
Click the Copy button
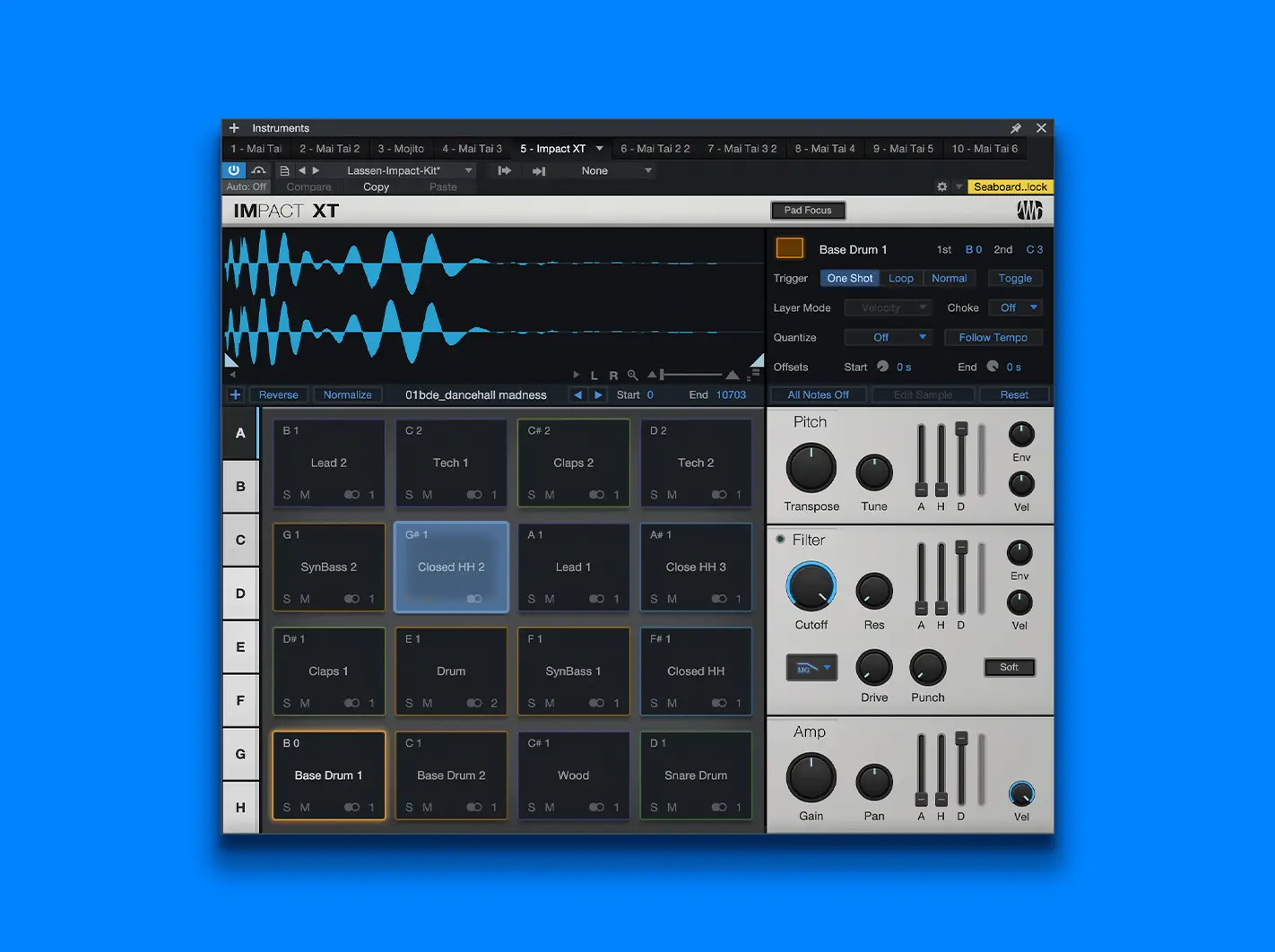(x=376, y=186)
